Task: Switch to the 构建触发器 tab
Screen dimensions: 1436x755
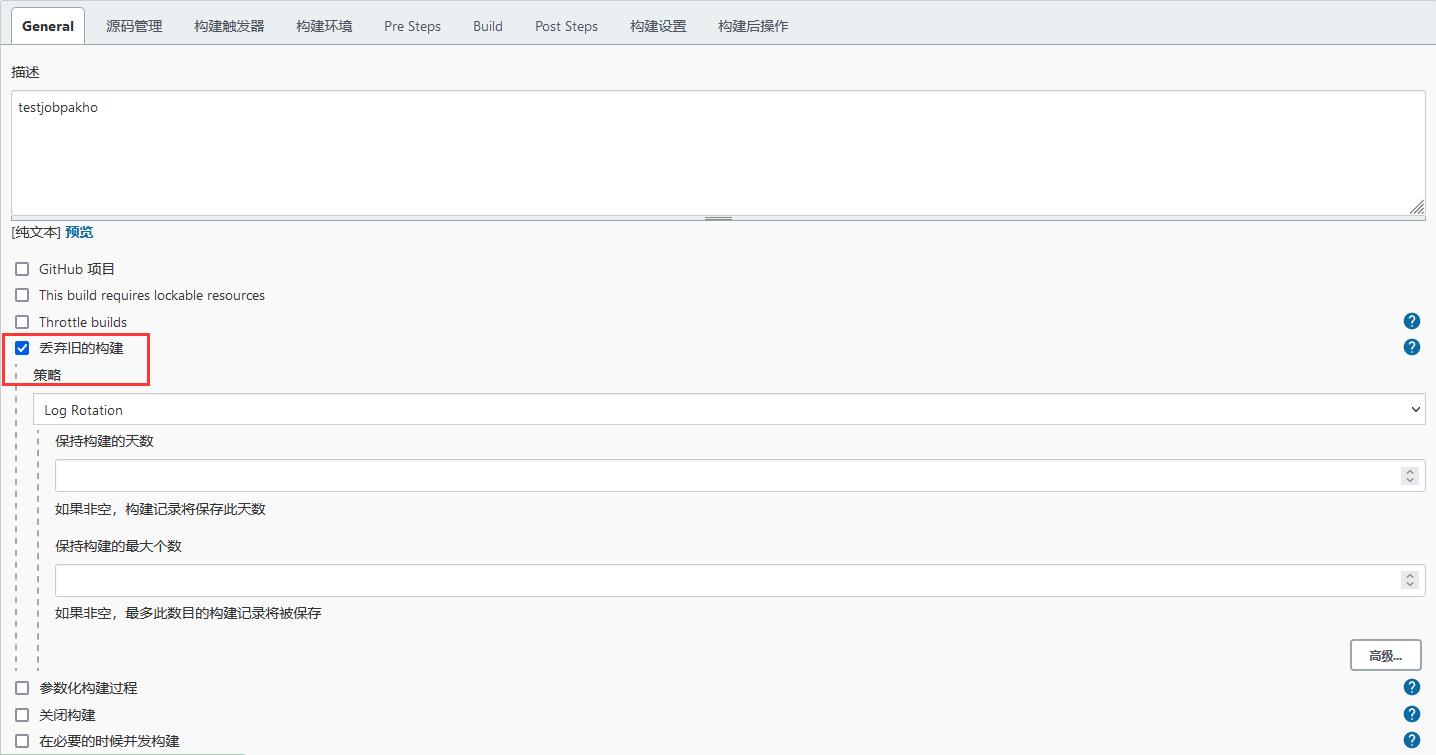Action: coord(229,26)
